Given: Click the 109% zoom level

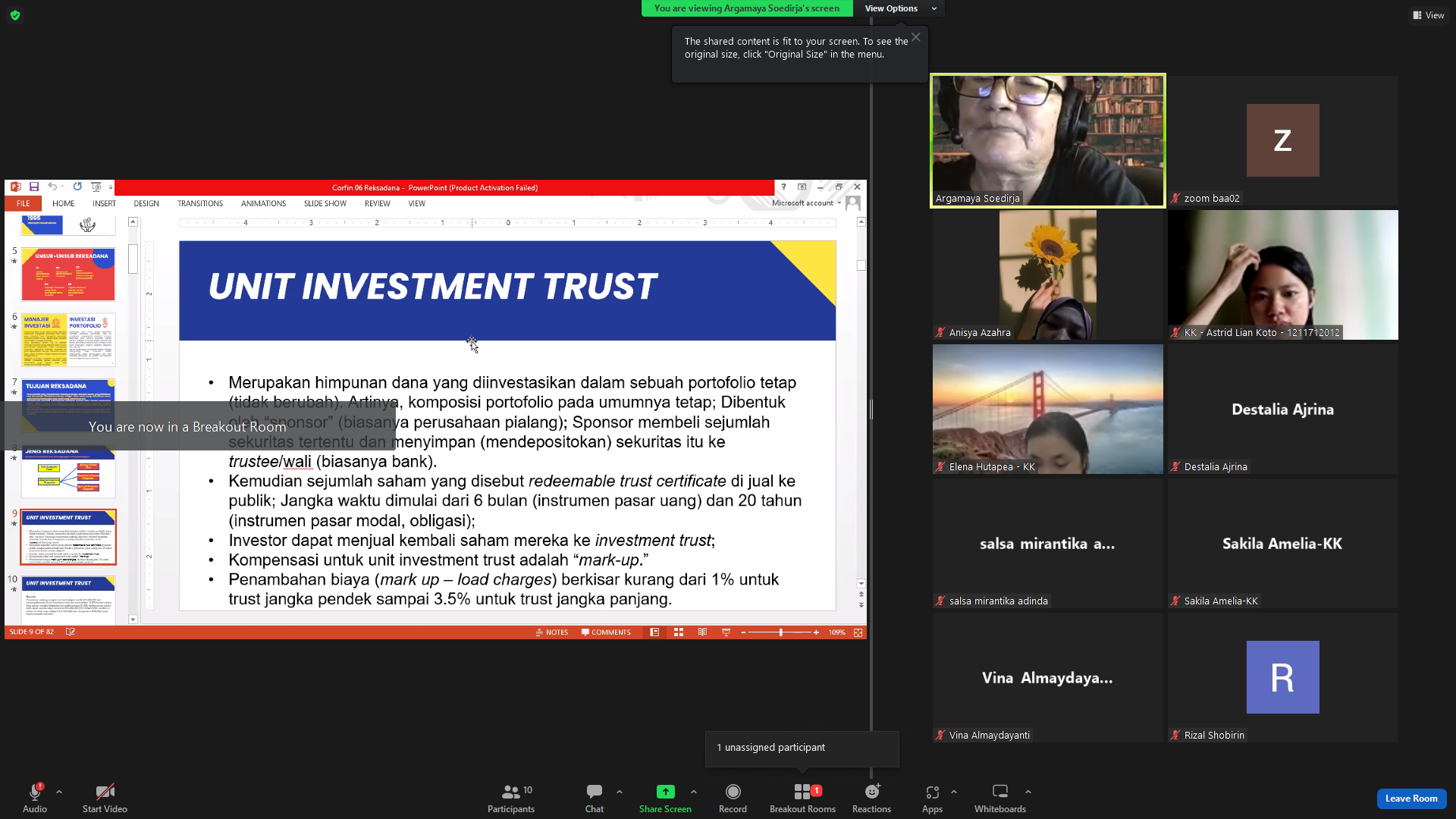Looking at the screenshot, I should (836, 632).
